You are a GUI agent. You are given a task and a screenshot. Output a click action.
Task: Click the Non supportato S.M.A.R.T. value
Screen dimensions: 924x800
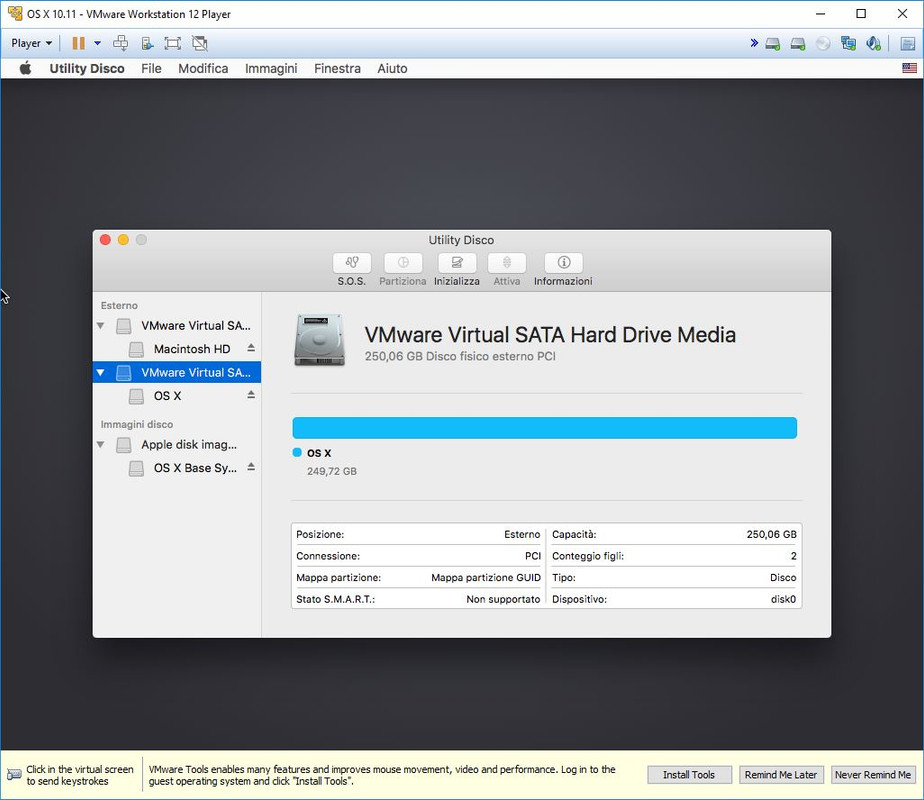pos(503,599)
